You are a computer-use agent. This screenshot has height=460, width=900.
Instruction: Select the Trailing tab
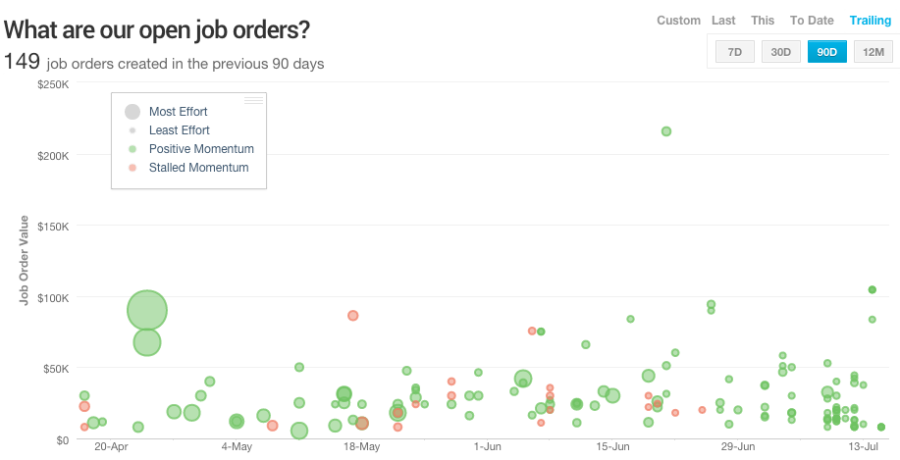[x=870, y=20]
